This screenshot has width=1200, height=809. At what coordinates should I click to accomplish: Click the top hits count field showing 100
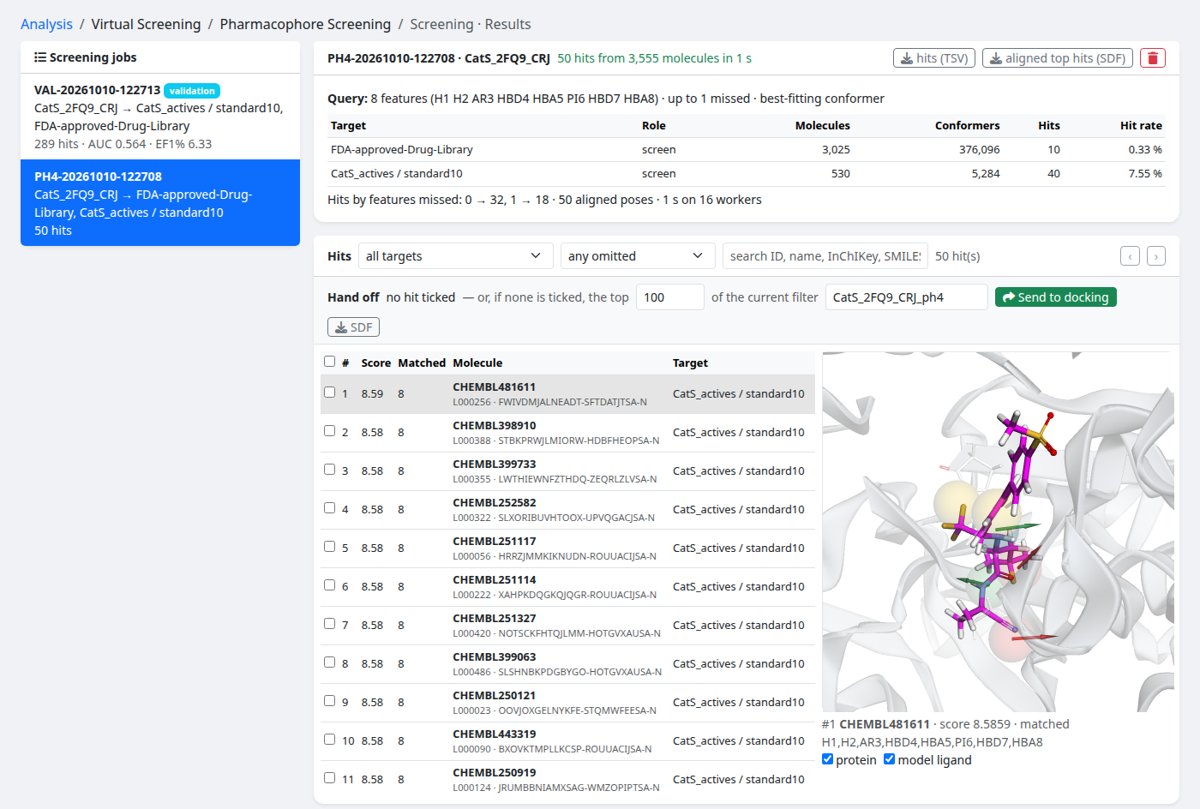click(670, 297)
